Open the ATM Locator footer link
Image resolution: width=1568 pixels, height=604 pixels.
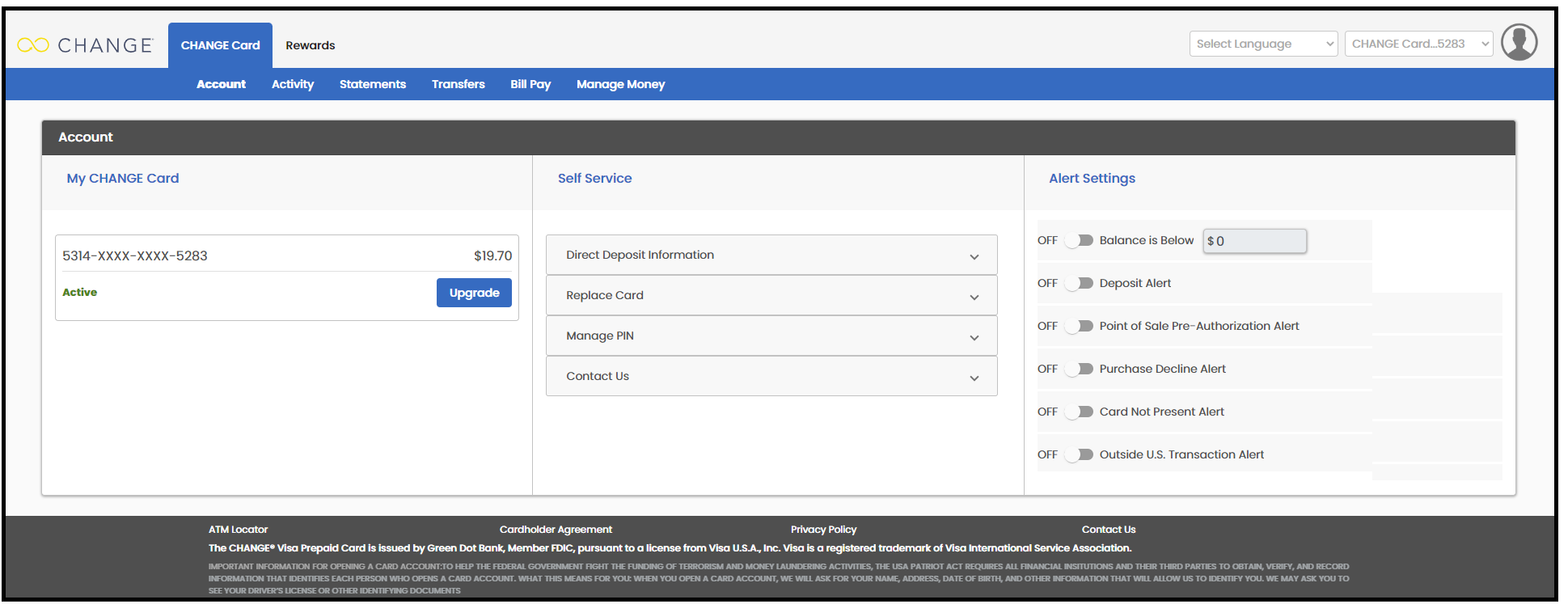238,530
